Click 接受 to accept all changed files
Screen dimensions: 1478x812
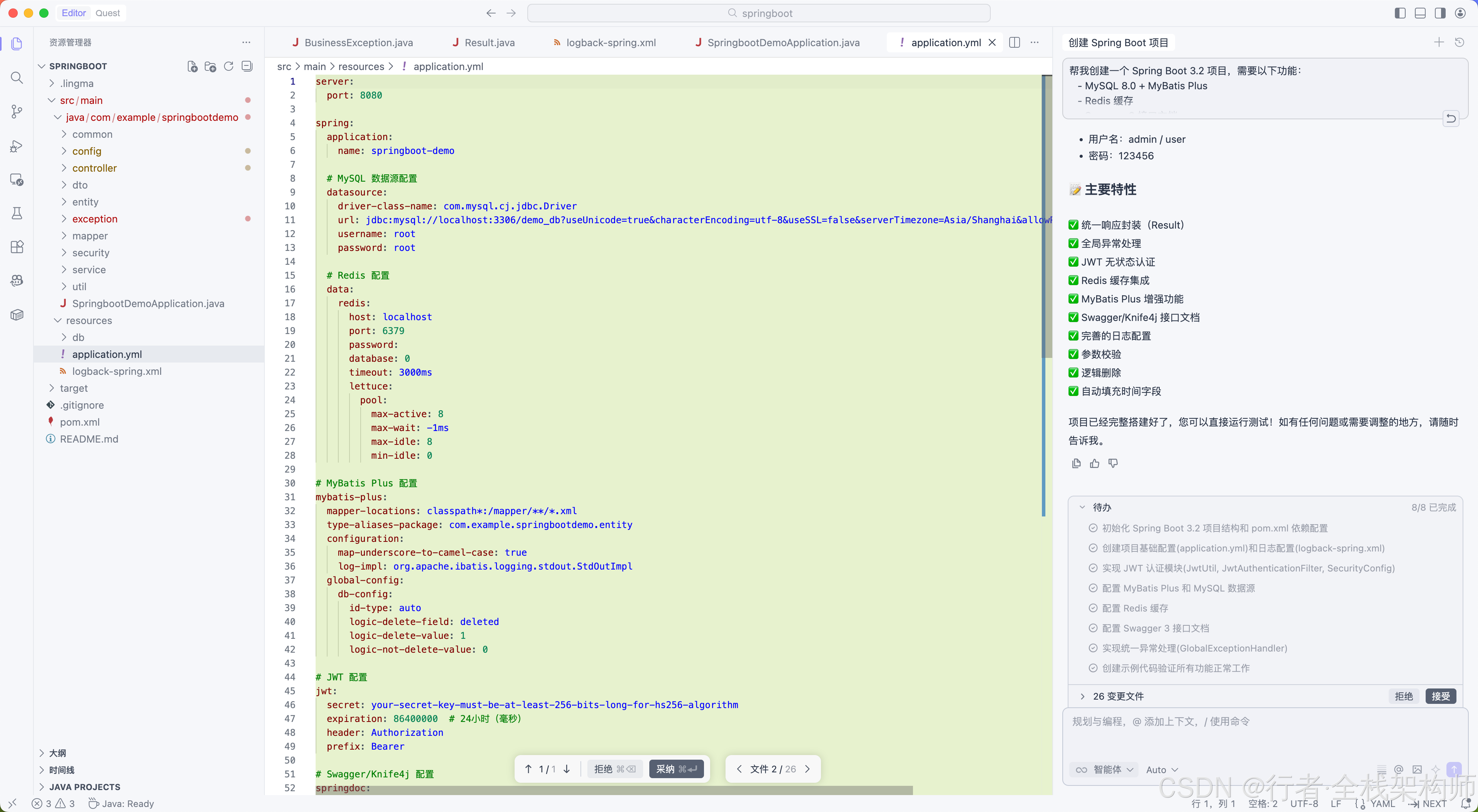(1440, 696)
